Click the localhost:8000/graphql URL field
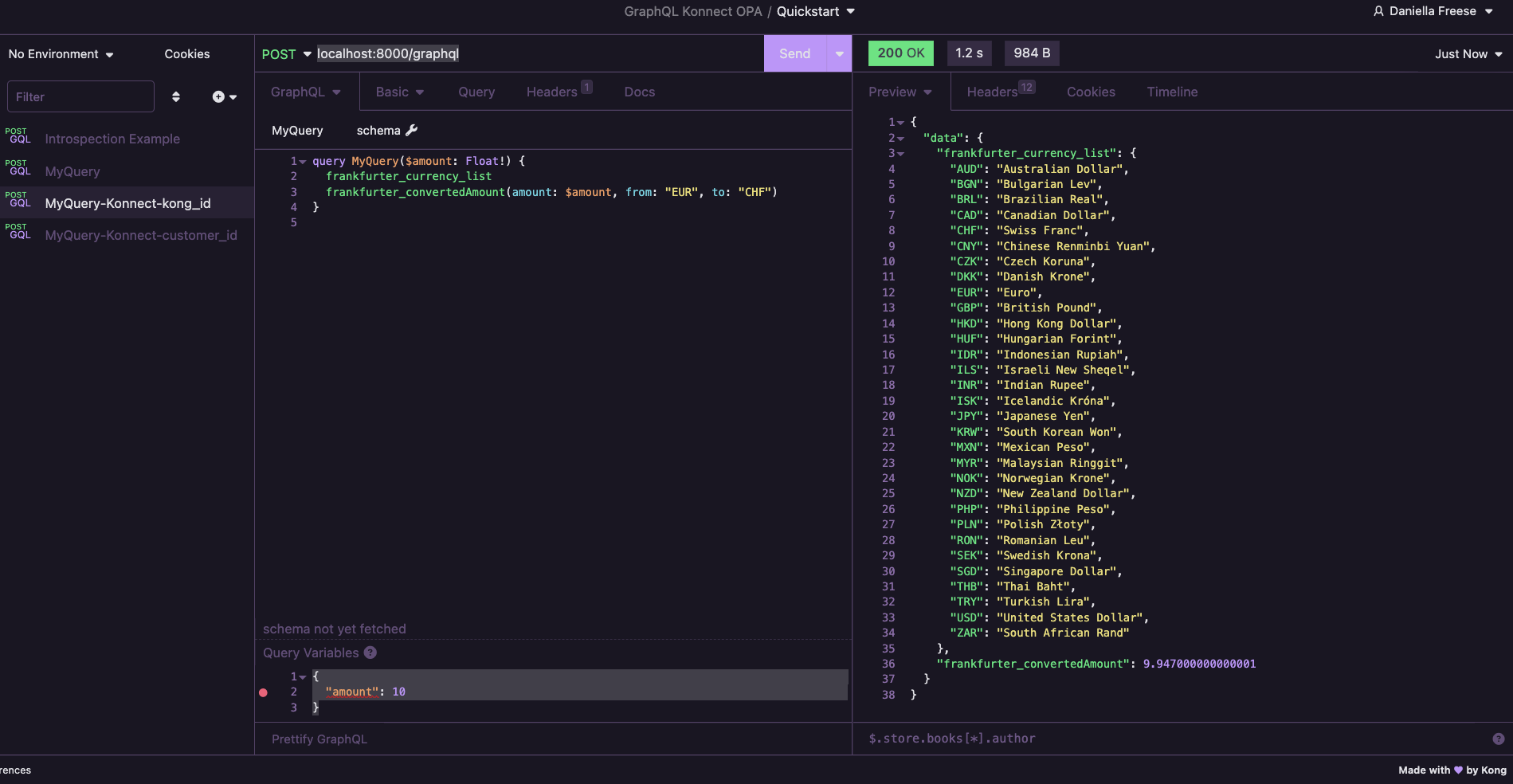 click(x=388, y=53)
